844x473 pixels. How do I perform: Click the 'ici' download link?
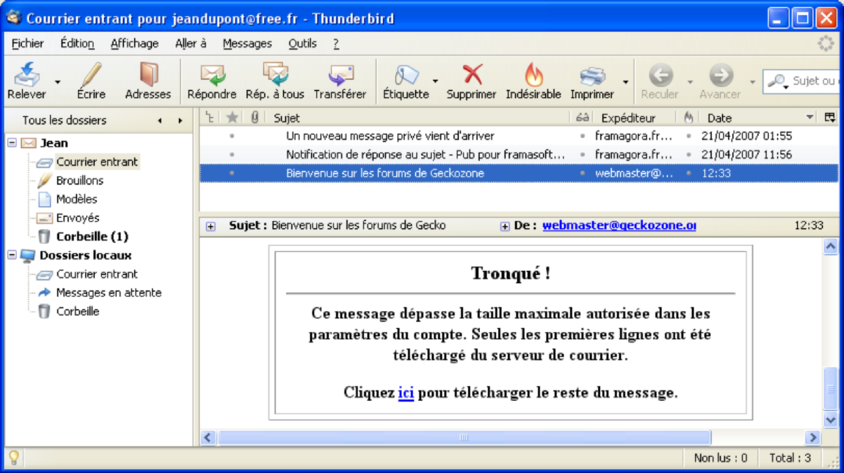[x=406, y=393]
